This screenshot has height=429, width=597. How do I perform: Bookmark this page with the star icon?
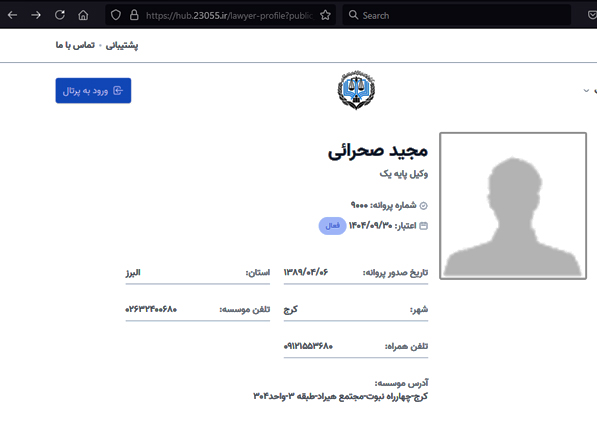[x=325, y=15]
